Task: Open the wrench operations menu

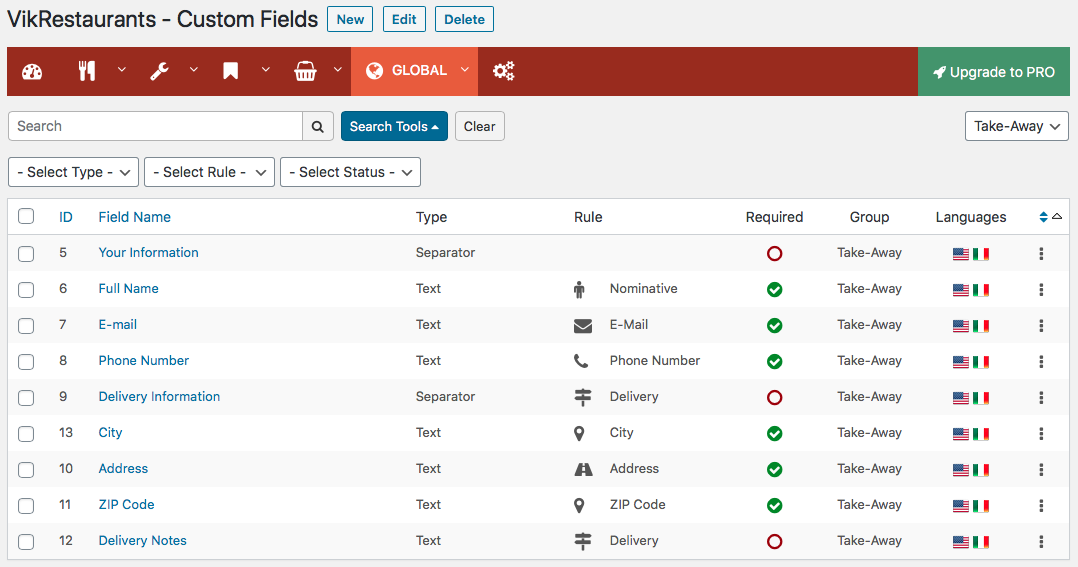Action: coord(160,71)
